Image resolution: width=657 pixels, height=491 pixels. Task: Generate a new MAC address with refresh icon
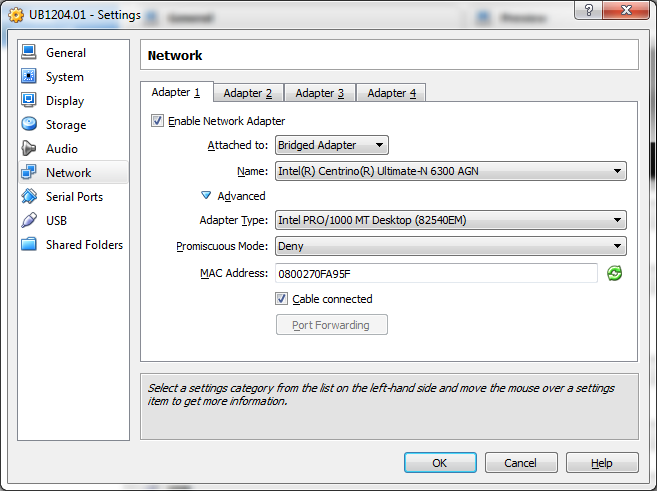(x=615, y=273)
